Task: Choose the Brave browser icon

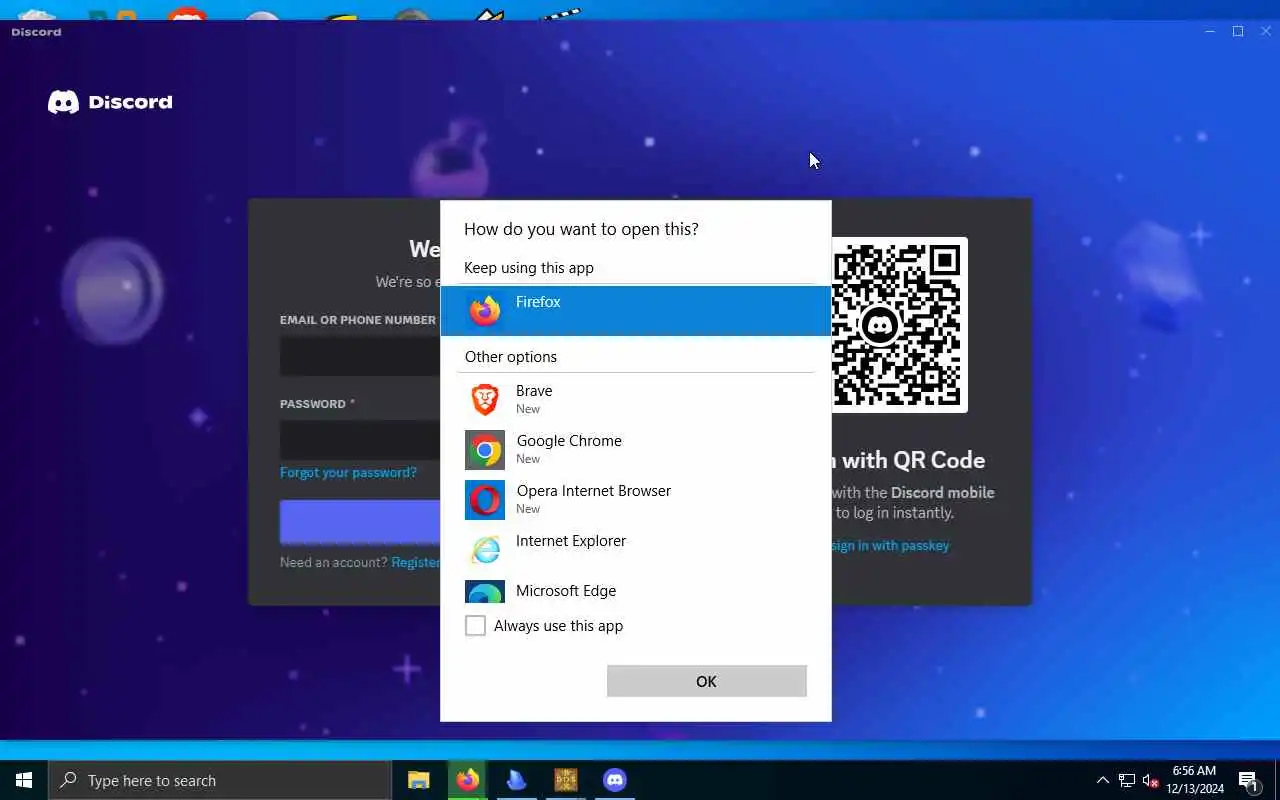Action: coord(485,400)
